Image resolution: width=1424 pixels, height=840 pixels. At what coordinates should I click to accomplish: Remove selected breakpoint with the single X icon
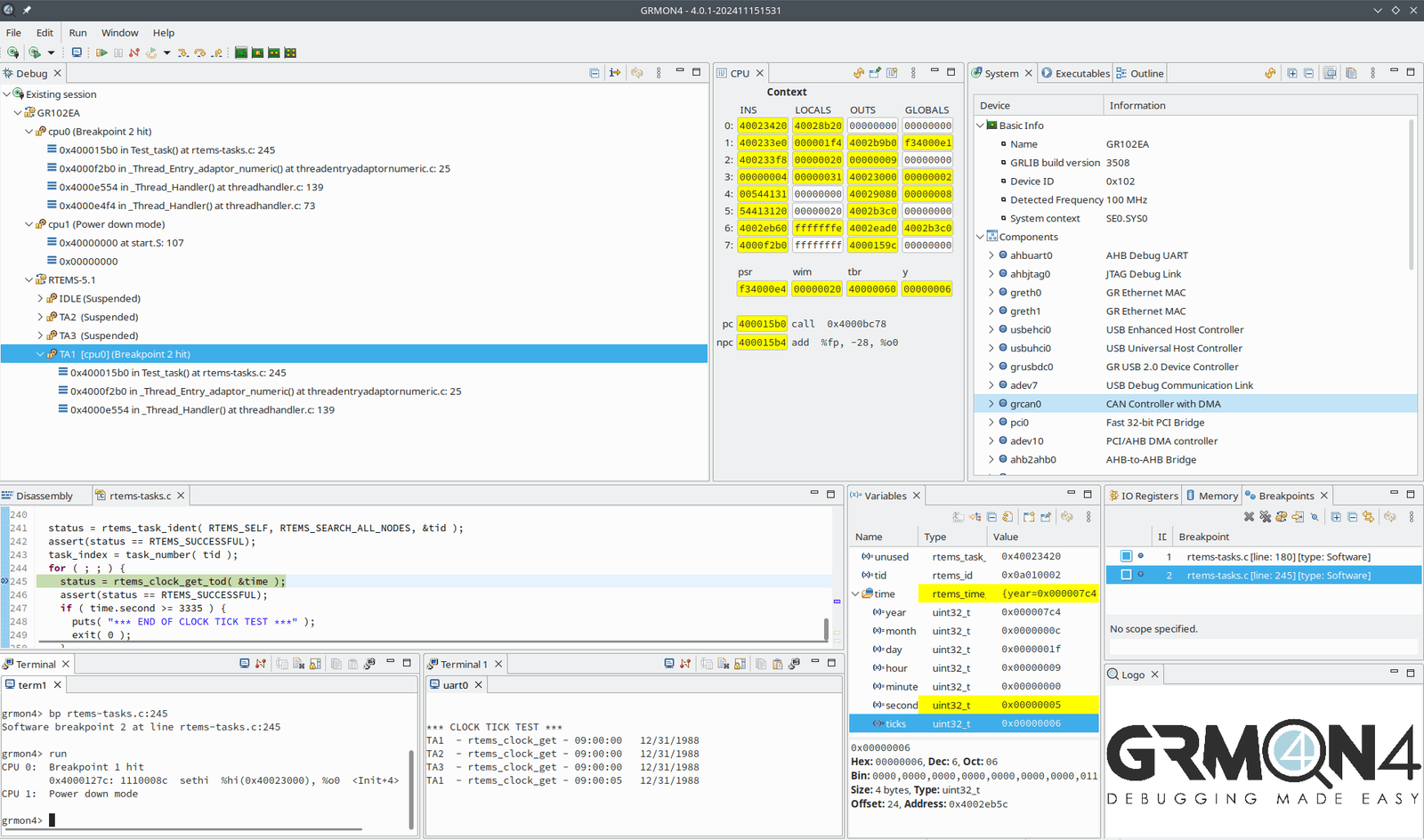pos(1249,517)
